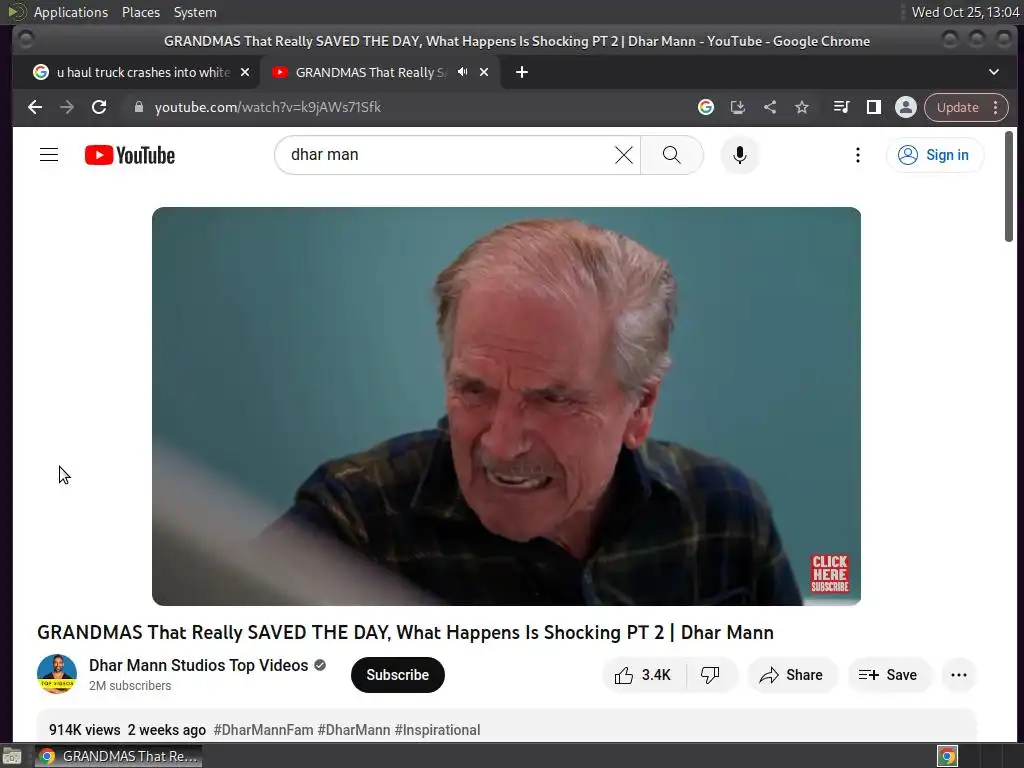
Task: Click the video title text
Action: [x=406, y=632]
